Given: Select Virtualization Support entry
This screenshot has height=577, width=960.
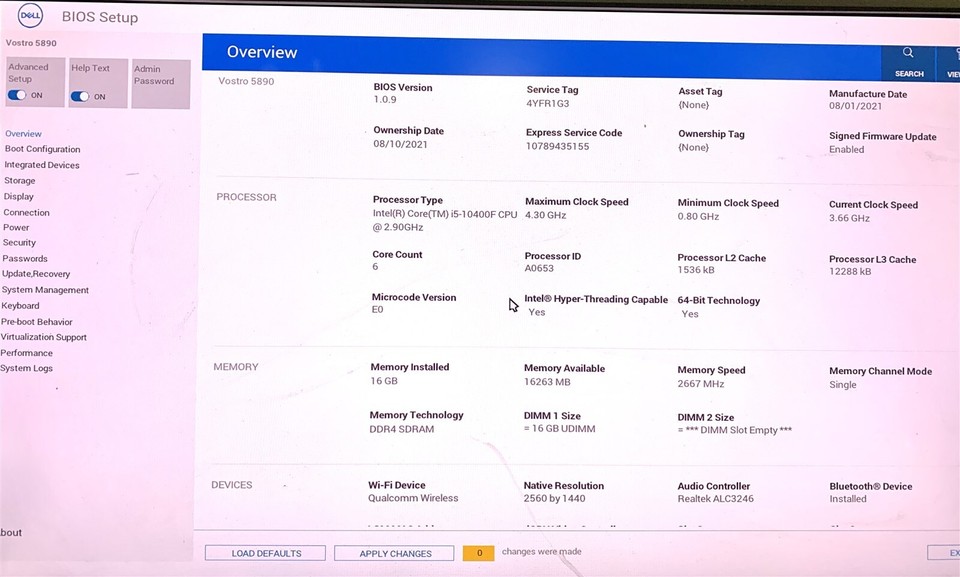Looking at the screenshot, I should coord(43,337).
